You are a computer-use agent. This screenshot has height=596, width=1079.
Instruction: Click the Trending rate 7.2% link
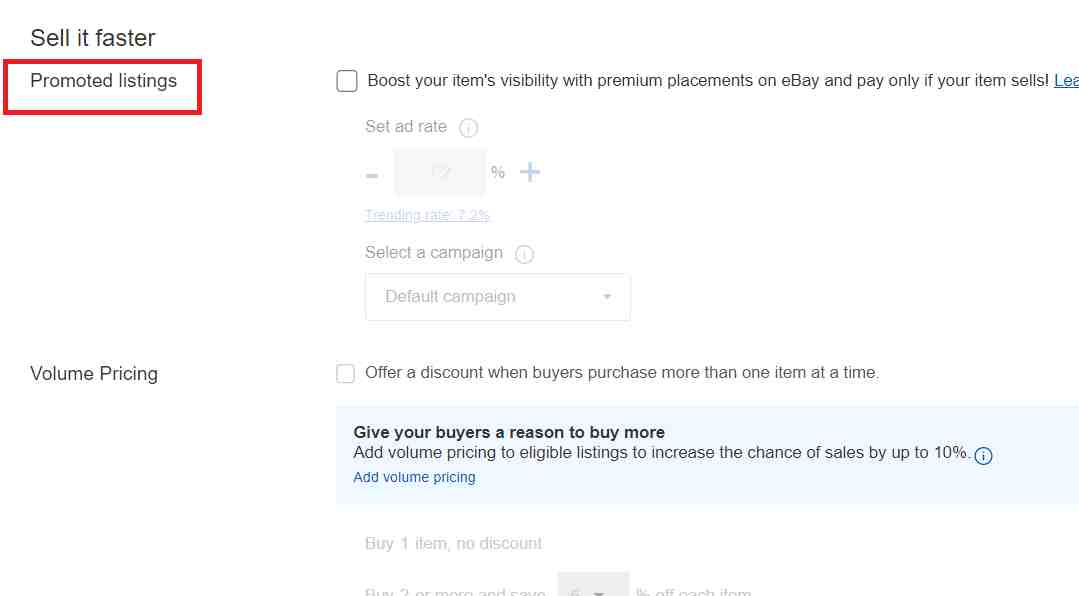[x=427, y=215]
